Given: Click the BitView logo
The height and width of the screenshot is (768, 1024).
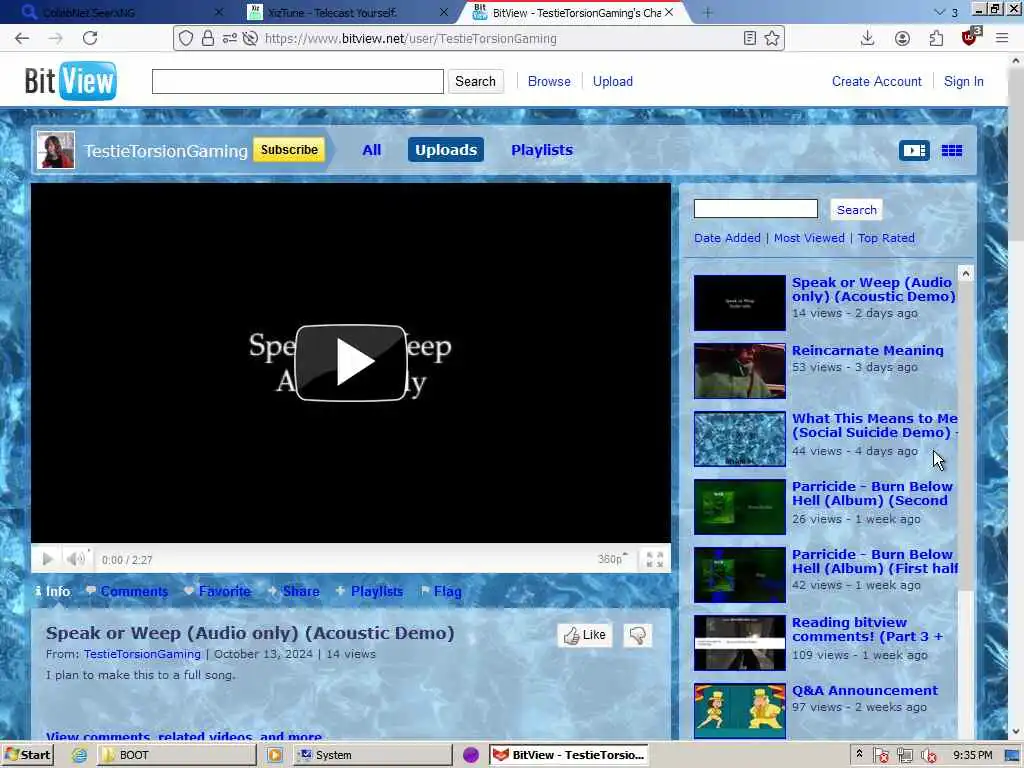Looking at the screenshot, I should tap(71, 81).
